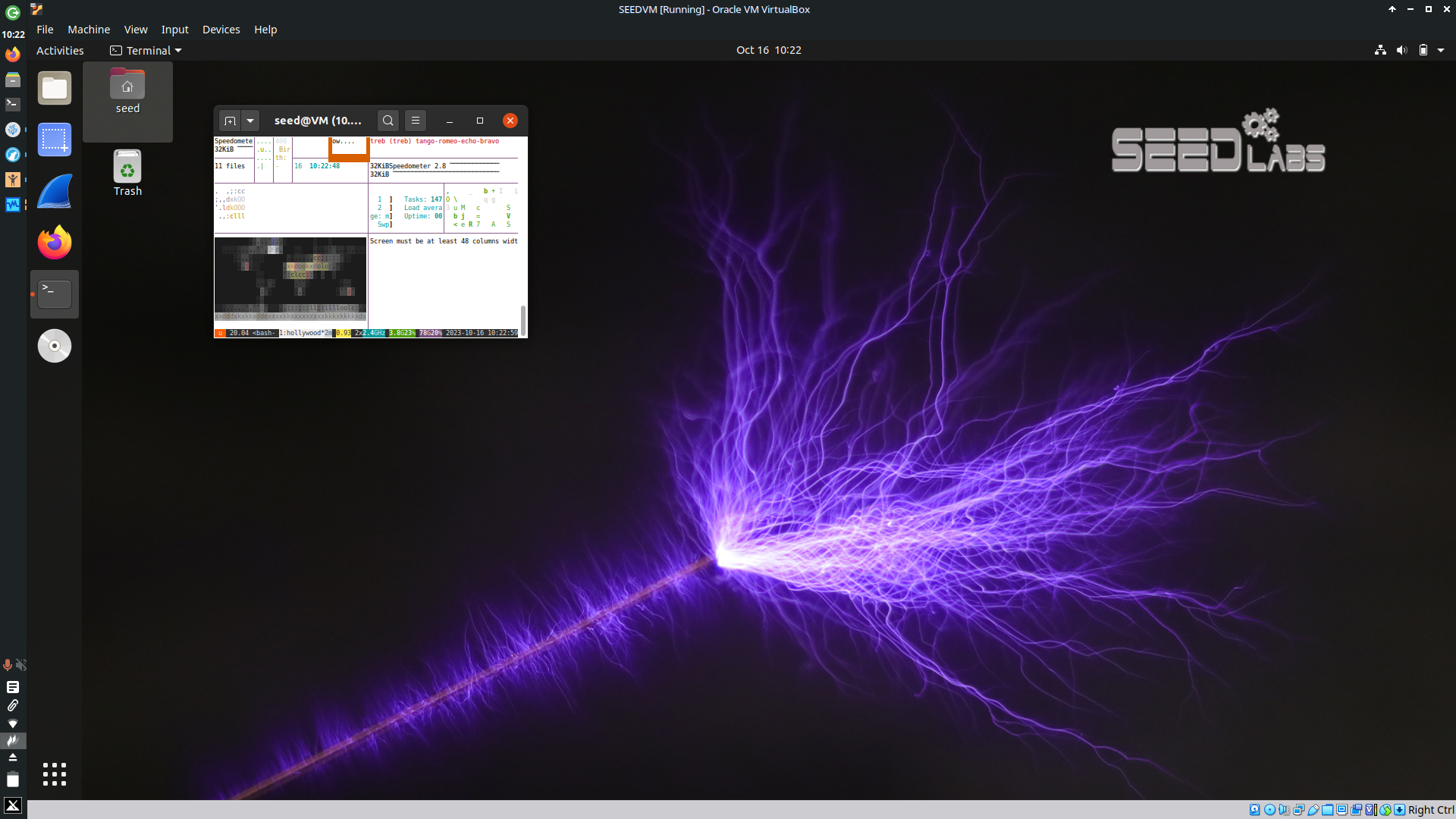The height and width of the screenshot is (819, 1456).
Task: Show the applications grid
Action: 55,773
